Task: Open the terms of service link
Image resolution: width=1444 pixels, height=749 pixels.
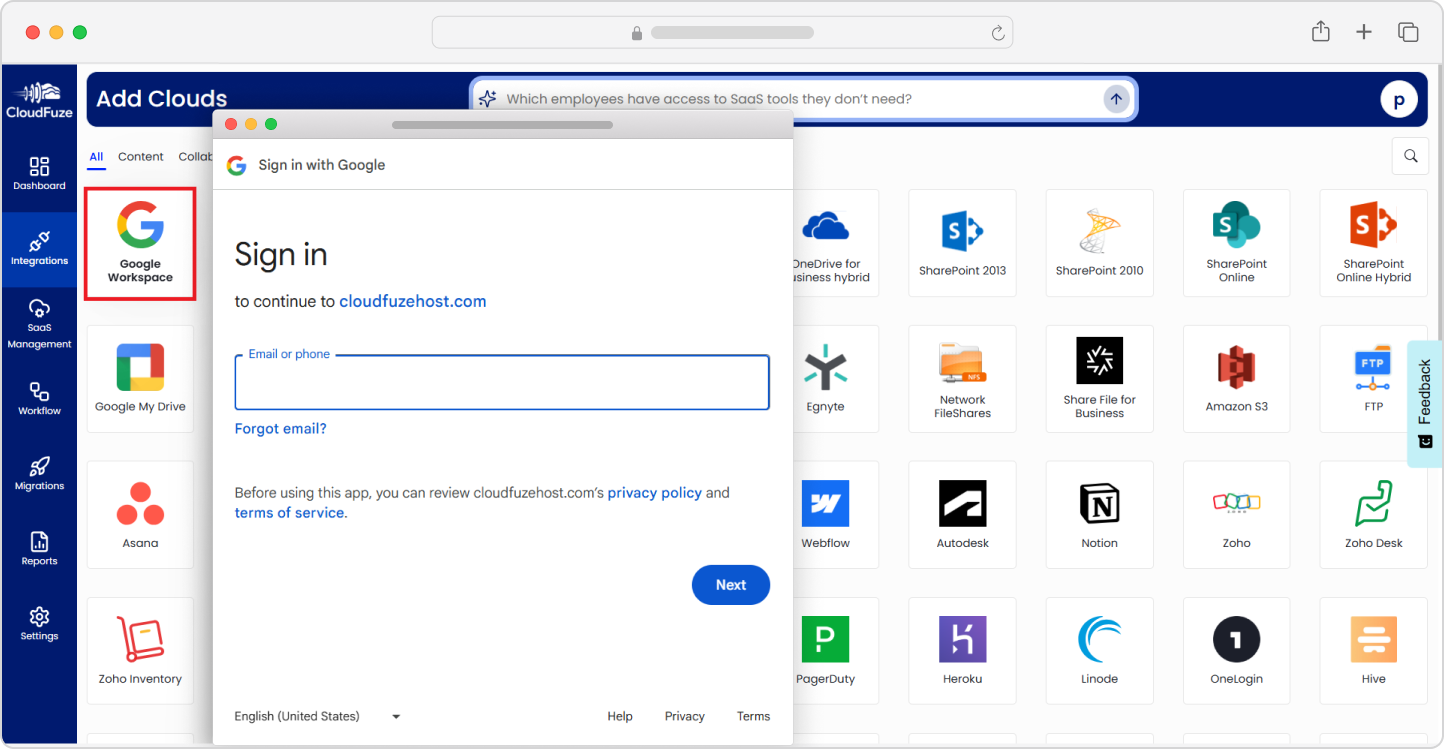Action: [289, 513]
